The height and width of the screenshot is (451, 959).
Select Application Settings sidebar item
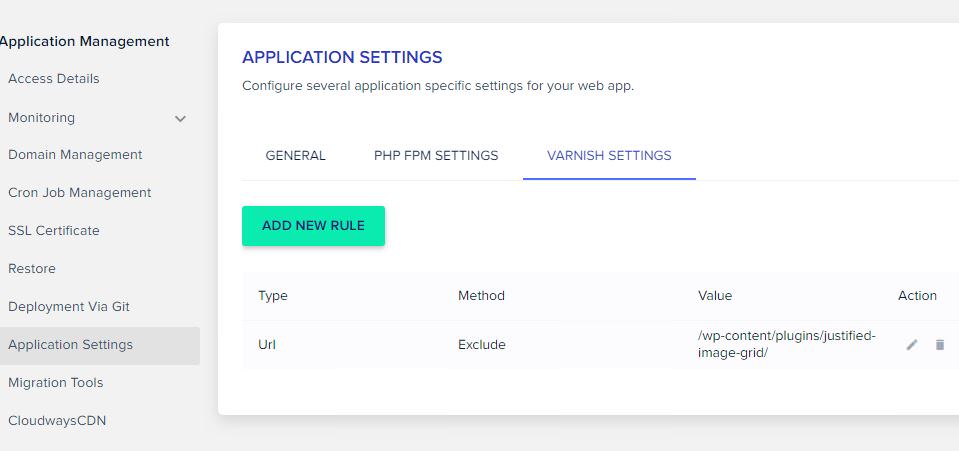point(98,346)
